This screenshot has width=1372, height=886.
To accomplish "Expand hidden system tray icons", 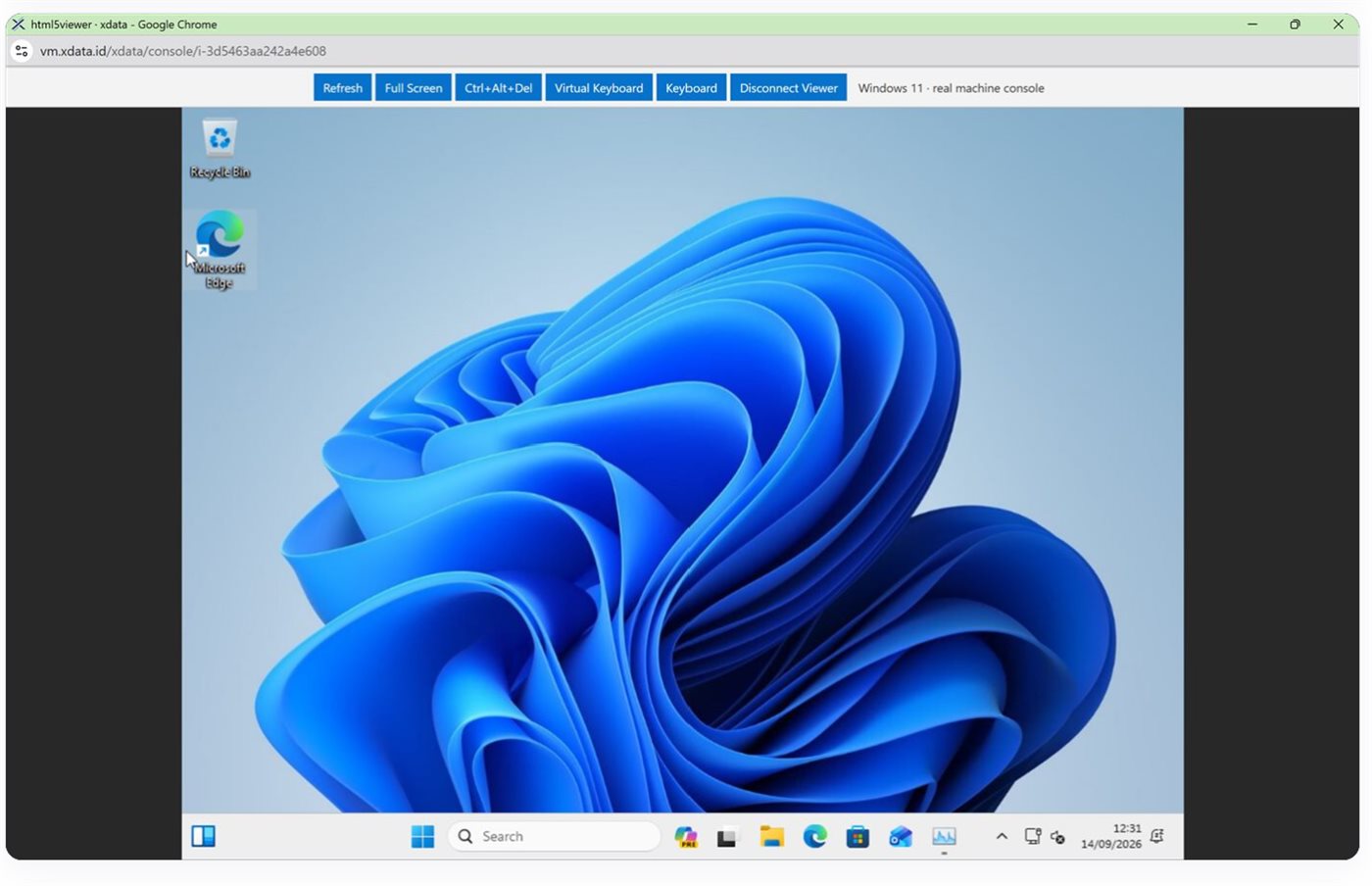I will pos(1002,836).
